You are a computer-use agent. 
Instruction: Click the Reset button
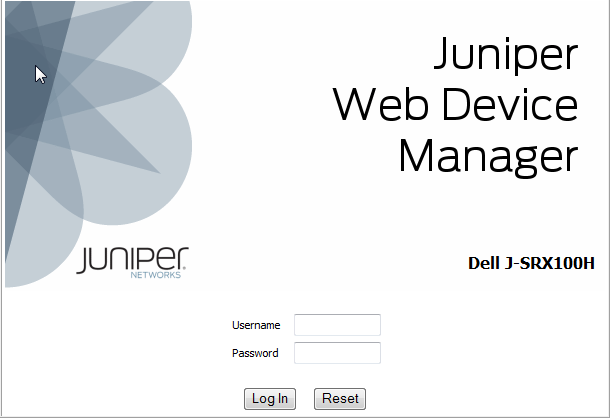[339, 399]
